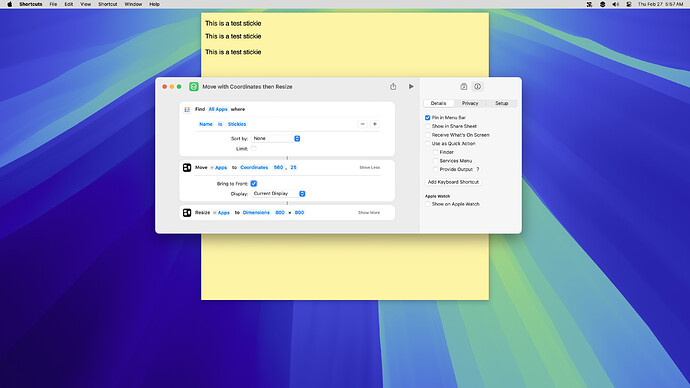Uncheck Pin in Menu Bar
Image resolution: width=690 pixels, height=388 pixels.
click(x=427, y=118)
